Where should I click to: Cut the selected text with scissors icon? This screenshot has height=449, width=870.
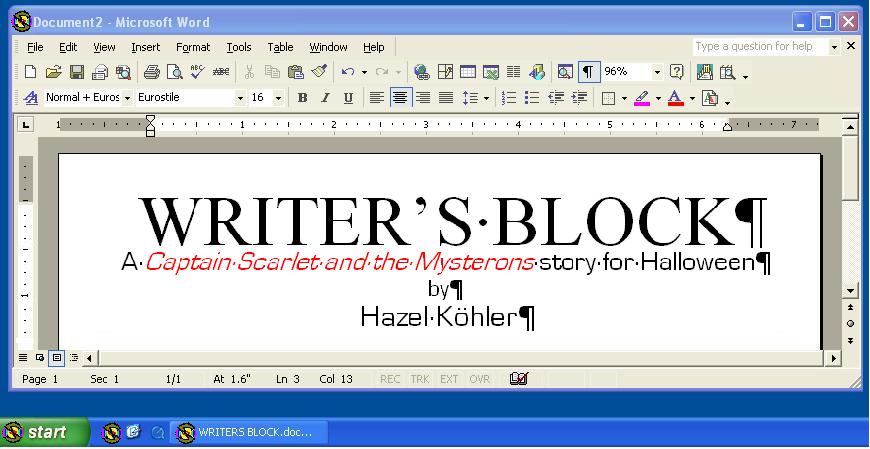[249, 72]
